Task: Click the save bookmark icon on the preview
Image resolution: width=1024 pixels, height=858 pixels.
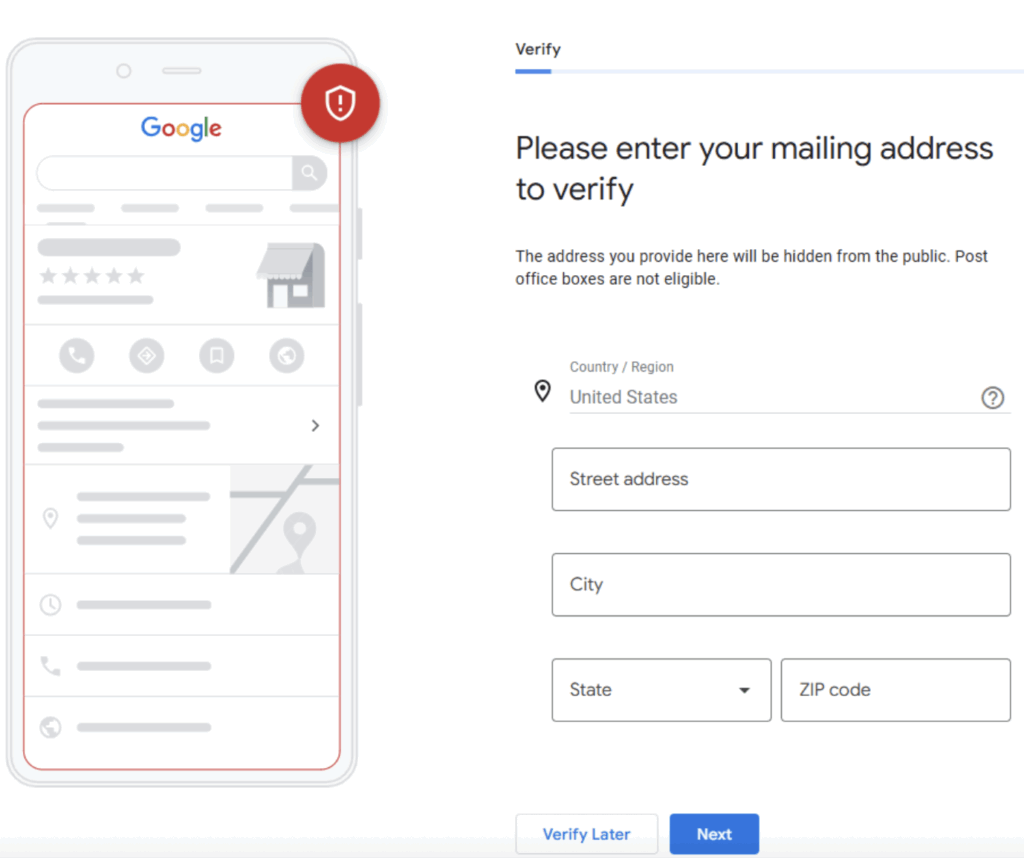Action: pyautogui.click(x=216, y=356)
